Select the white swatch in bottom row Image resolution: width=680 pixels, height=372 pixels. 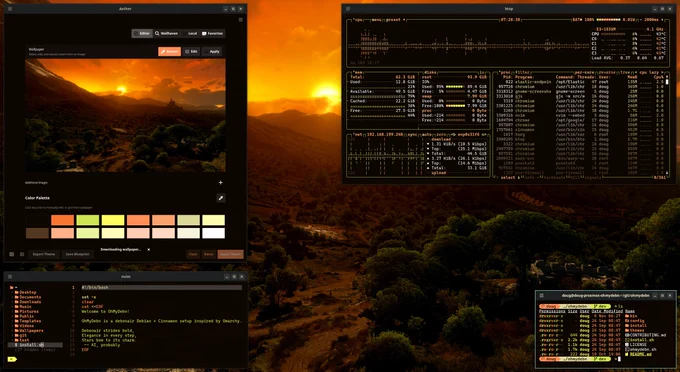point(213,233)
